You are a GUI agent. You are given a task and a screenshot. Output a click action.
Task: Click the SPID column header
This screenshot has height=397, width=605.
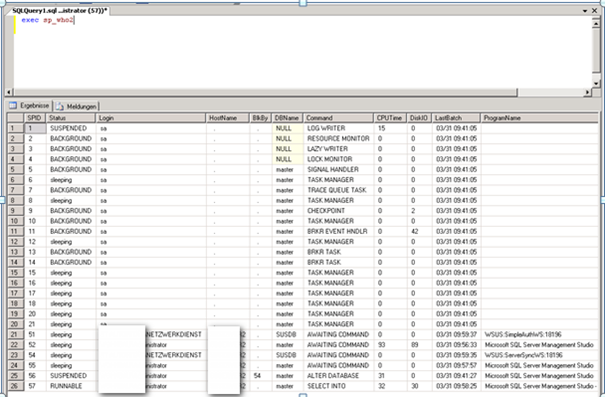35,118
